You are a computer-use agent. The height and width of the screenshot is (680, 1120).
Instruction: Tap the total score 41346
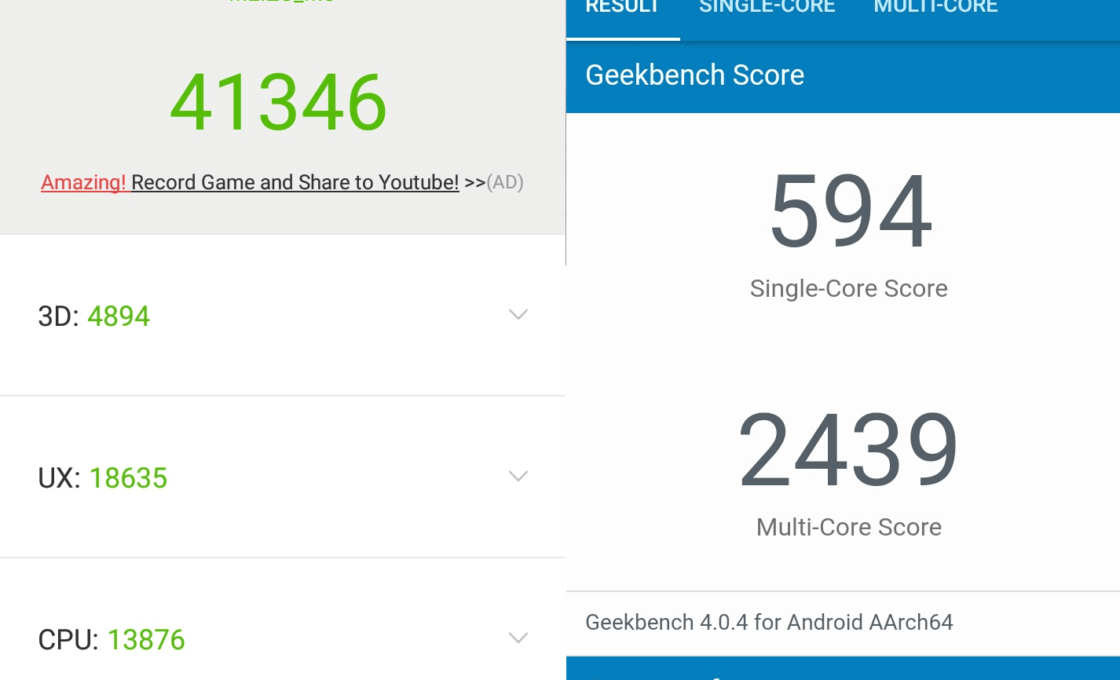[278, 103]
